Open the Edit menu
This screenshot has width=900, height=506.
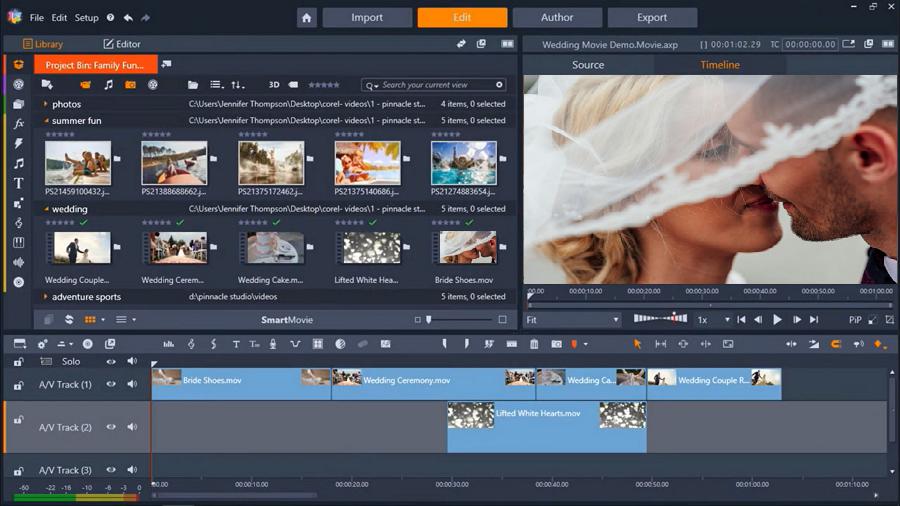tap(59, 18)
